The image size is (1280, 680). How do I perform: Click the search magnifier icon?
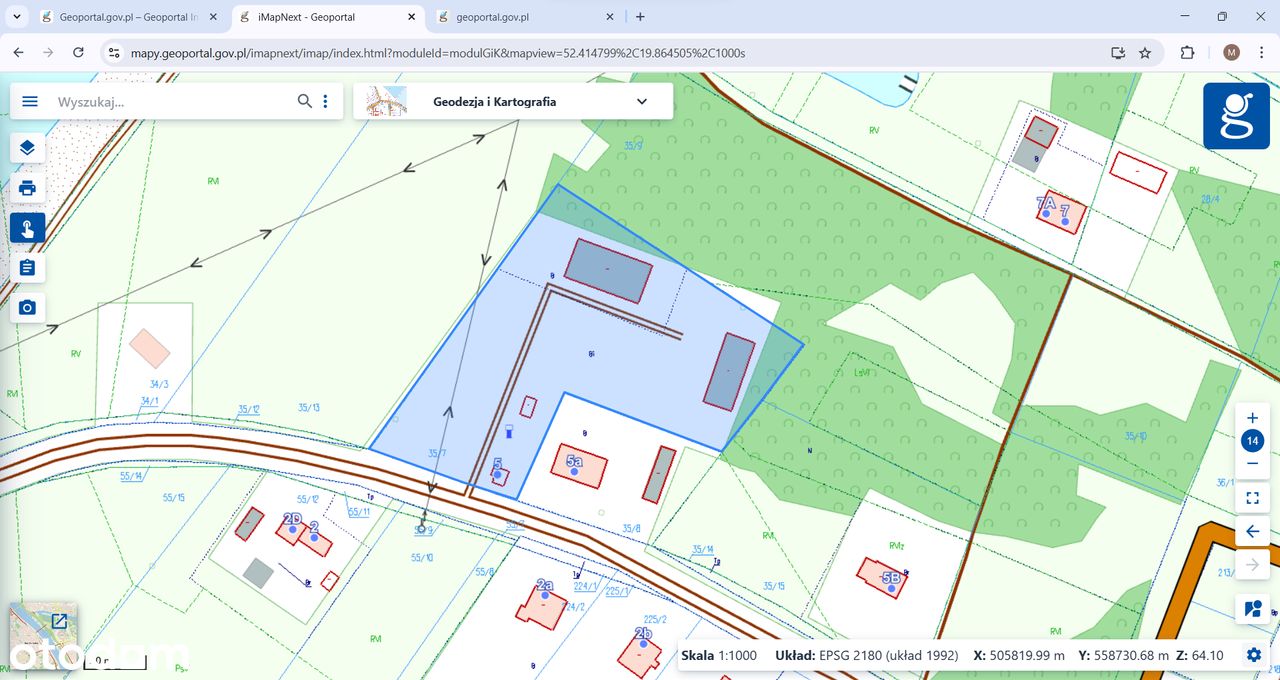point(305,101)
